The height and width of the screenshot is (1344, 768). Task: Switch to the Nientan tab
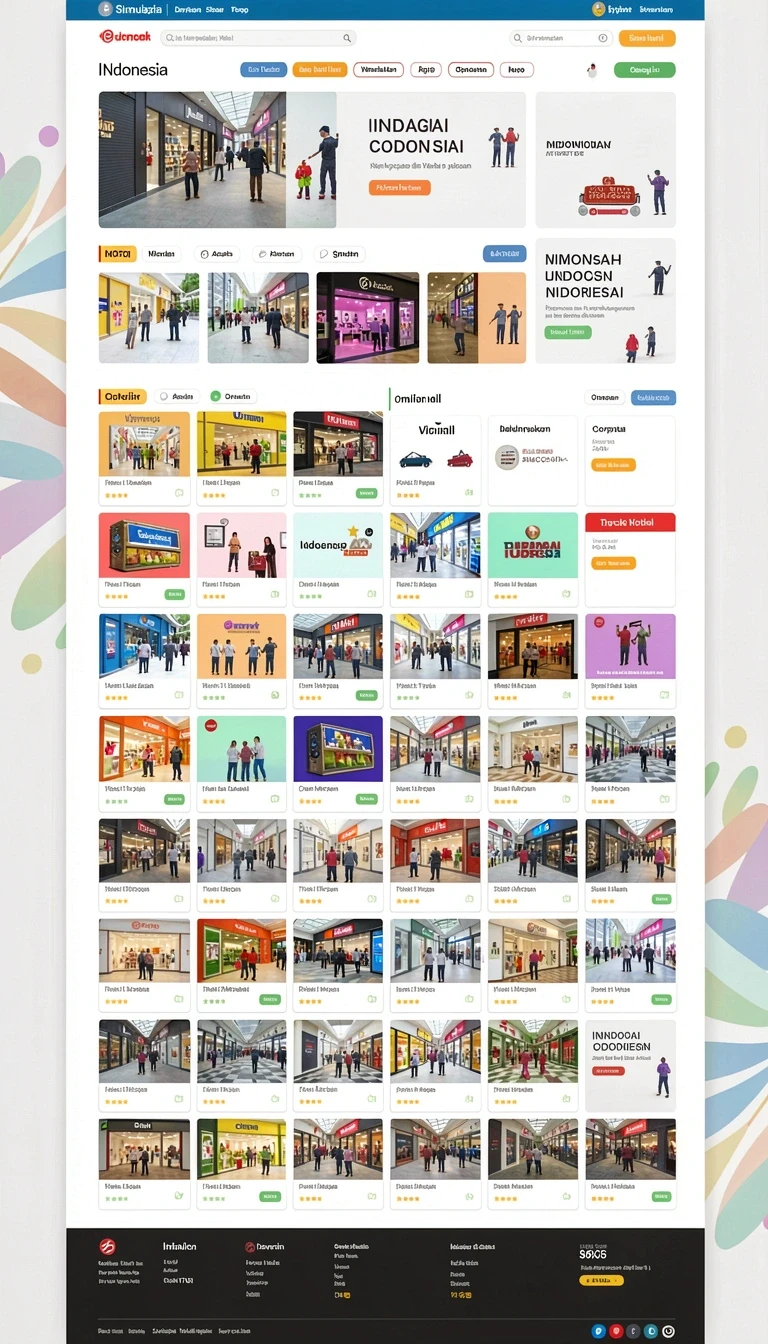[x=162, y=254]
